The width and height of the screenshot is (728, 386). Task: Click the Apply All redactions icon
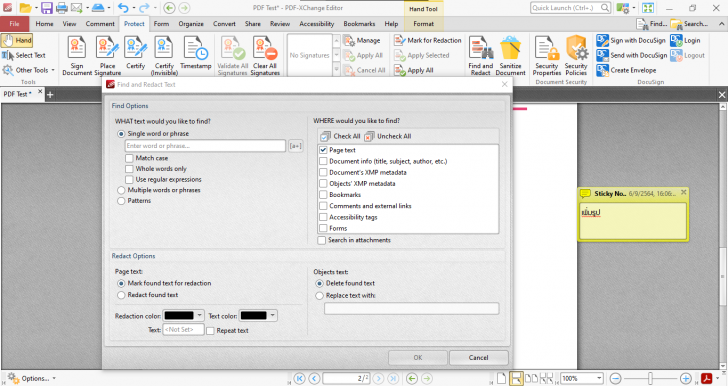tap(400, 70)
